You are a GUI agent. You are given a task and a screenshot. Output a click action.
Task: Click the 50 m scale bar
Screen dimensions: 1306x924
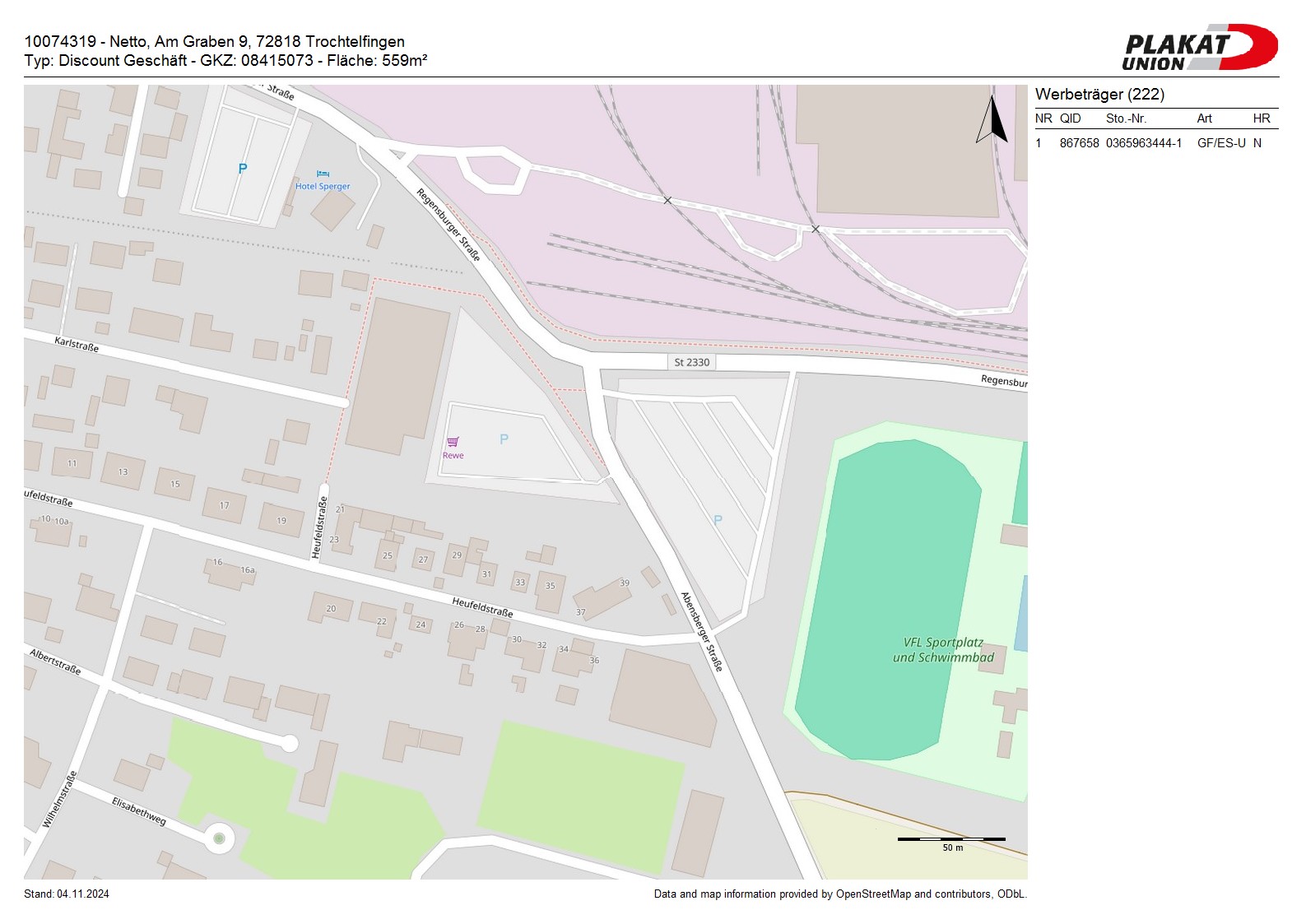pyautogui.click(x=951, y=839)
